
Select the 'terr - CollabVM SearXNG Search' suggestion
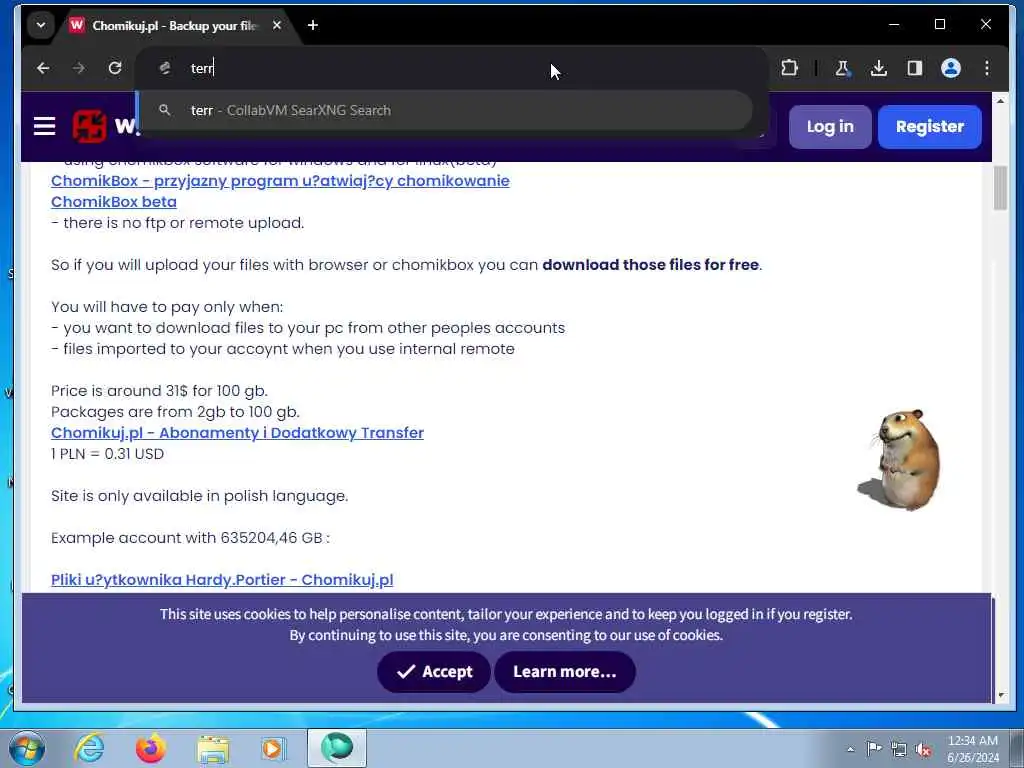[445, 110]
